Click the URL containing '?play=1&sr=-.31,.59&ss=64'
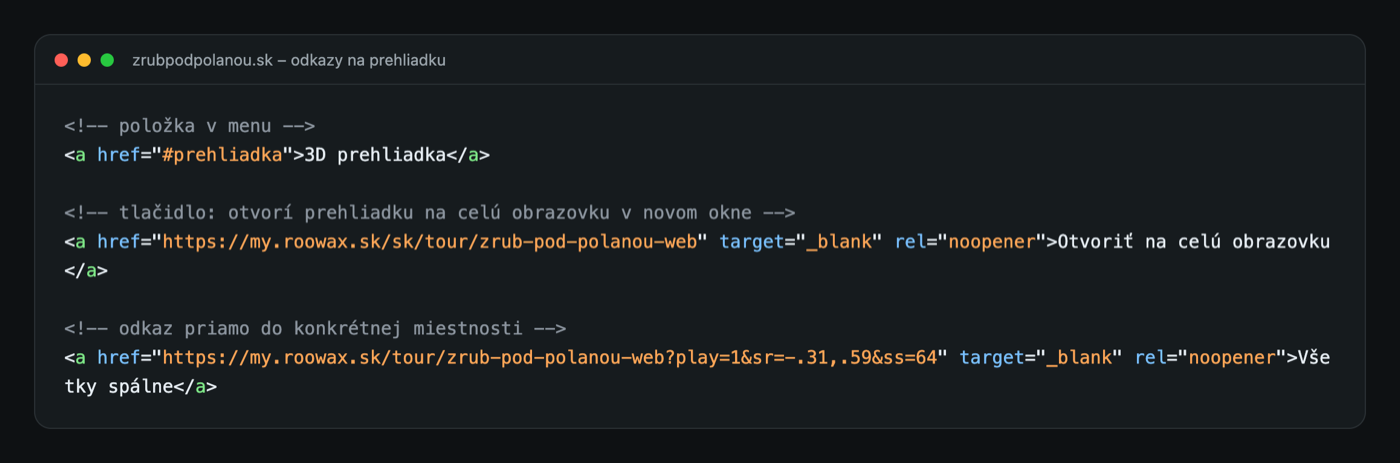 coord(554,357)
